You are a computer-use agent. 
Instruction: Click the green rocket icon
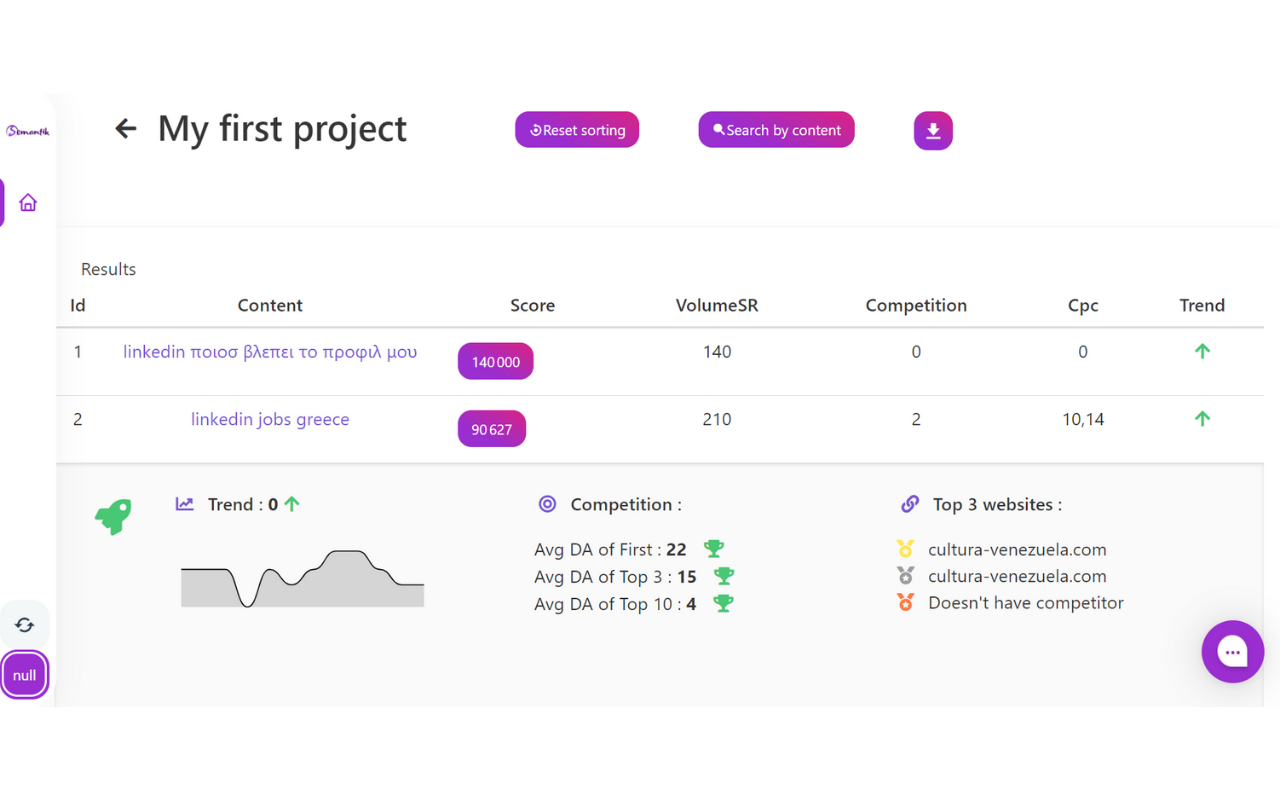pos(113,517)
